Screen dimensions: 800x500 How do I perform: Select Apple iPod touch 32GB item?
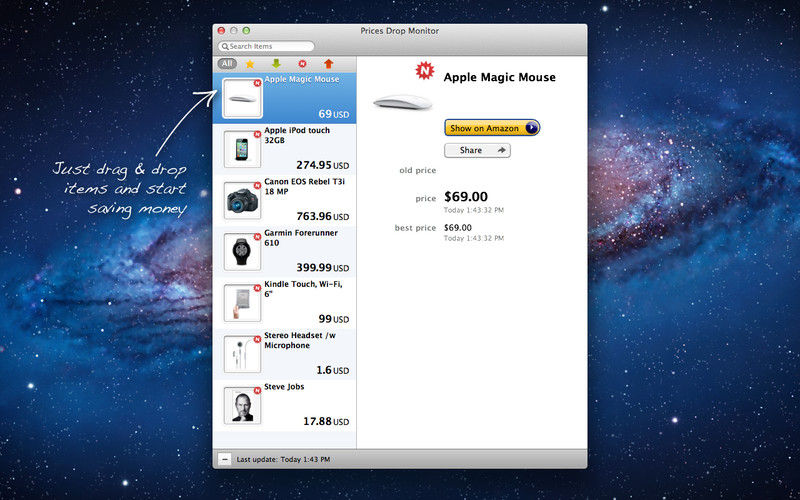coord(285,149)
